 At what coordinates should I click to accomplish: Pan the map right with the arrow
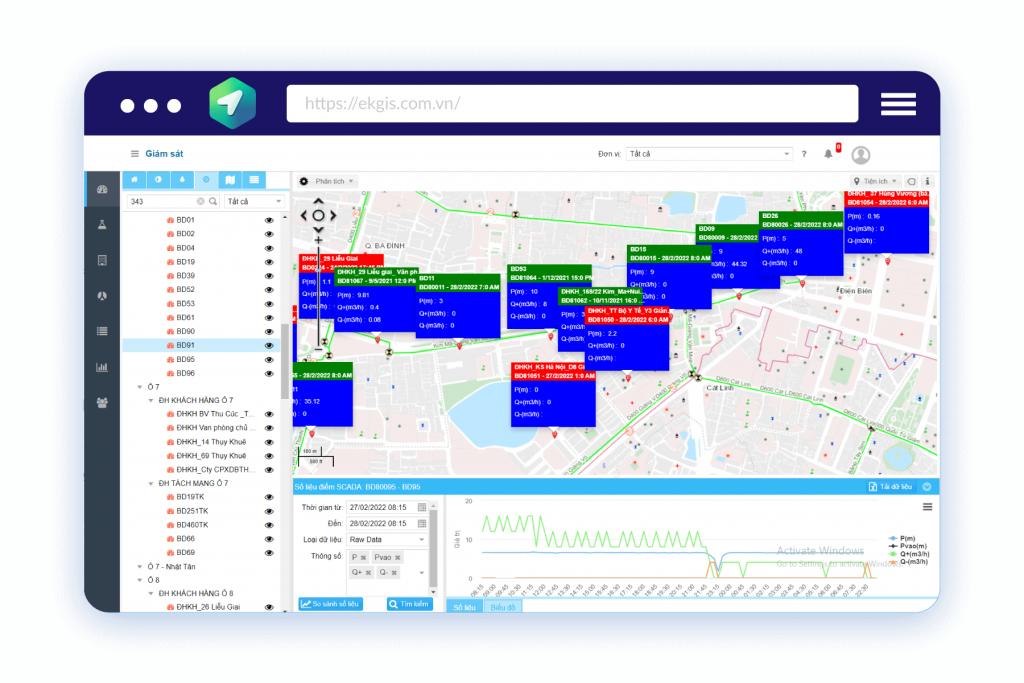coord(333,215)
